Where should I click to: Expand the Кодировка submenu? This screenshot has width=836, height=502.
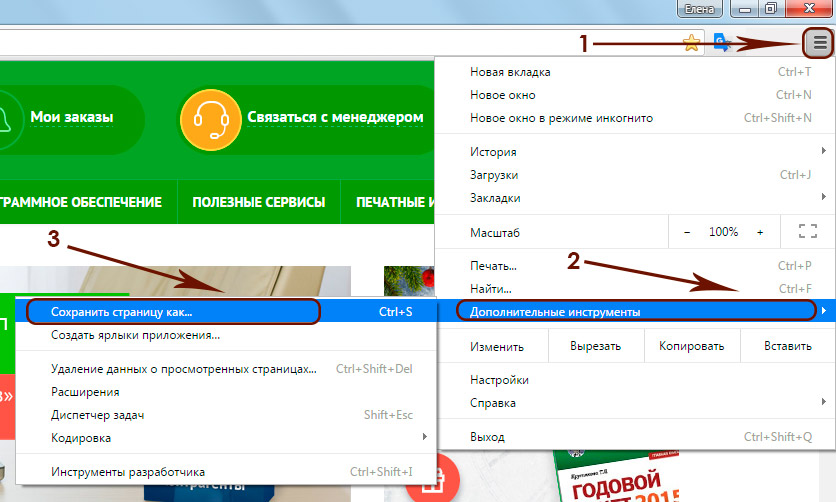click(82, 438)
